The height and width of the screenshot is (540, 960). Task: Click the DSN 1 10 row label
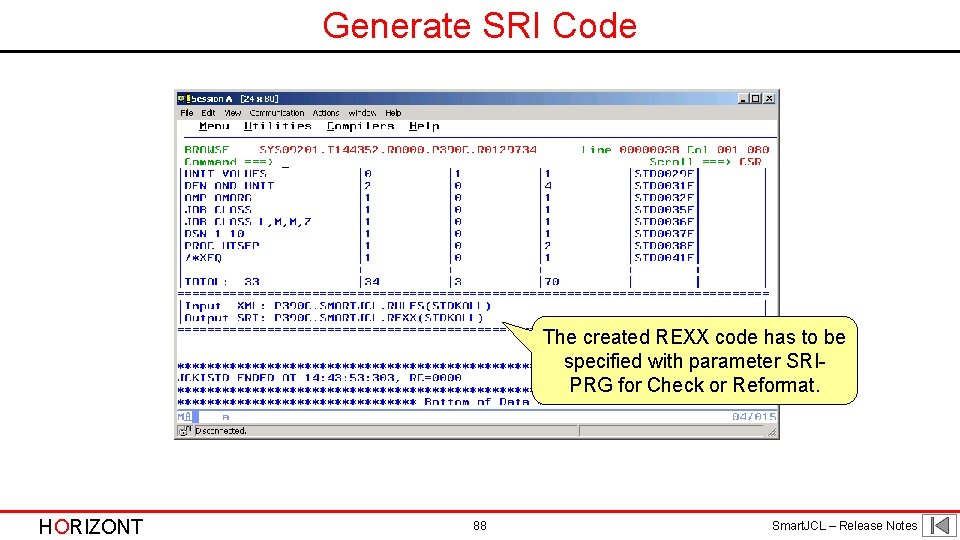click(x=214, y=234)
